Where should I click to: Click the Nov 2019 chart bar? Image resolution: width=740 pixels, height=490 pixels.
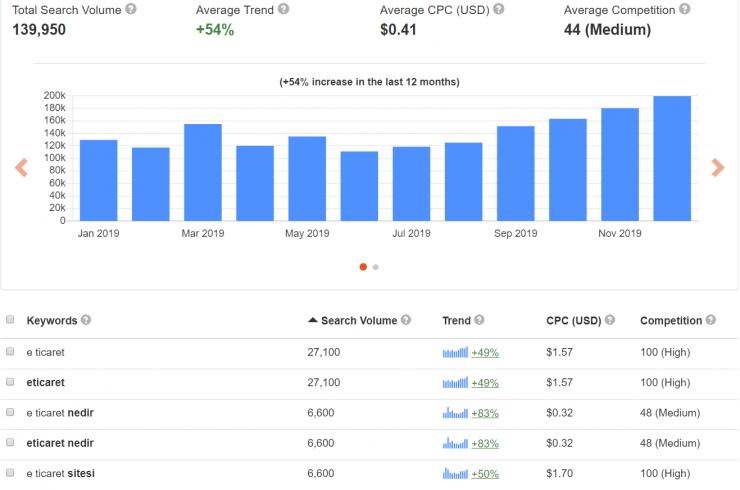tap(620, 164)
